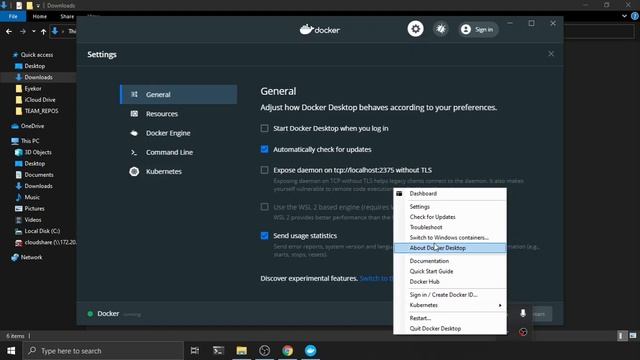Image resolution: width=640 pixels, height=360 pixels.
Task: Expand the Explorer ribbon chevron
Action: pyautogui.click(x=624, y=16)
